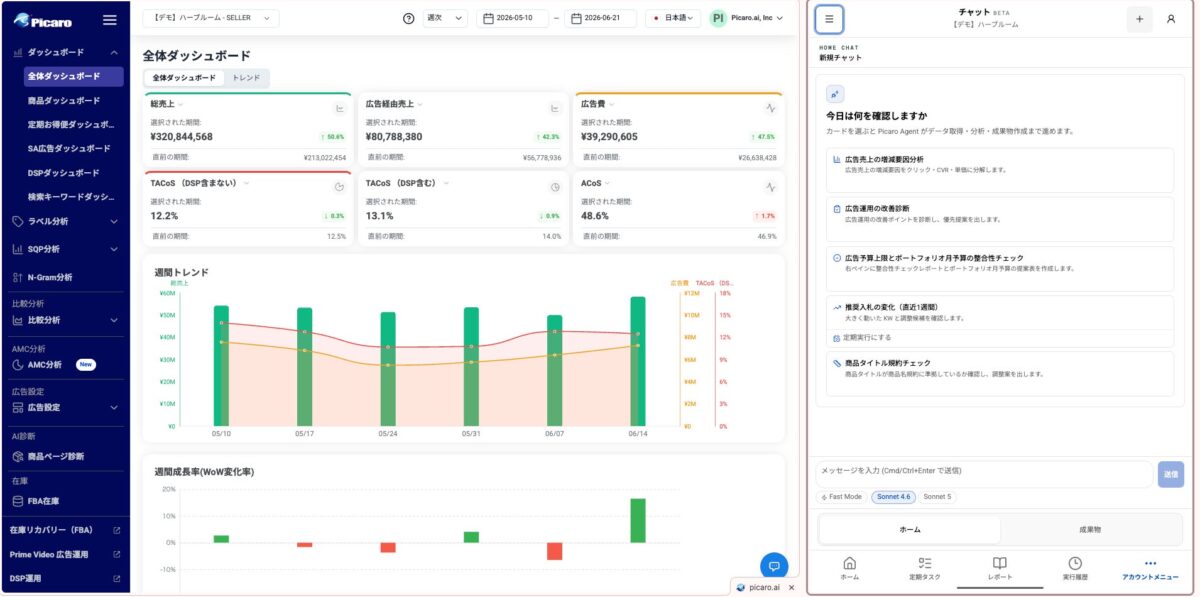Switch to the 成果物 tab in chat

1090,529
